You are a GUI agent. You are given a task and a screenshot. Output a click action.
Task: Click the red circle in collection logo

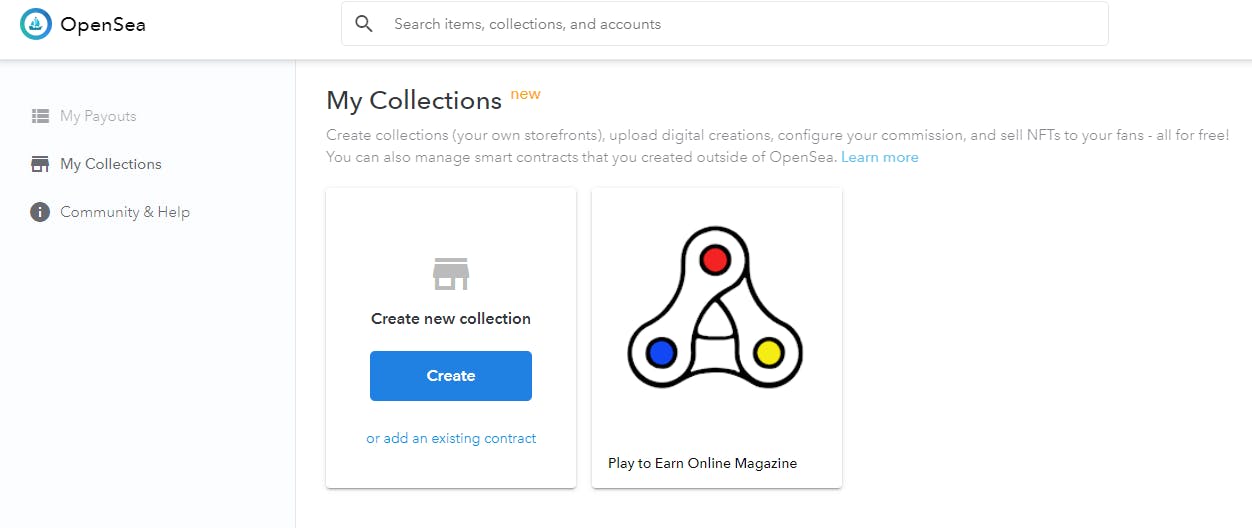[715, 260]
